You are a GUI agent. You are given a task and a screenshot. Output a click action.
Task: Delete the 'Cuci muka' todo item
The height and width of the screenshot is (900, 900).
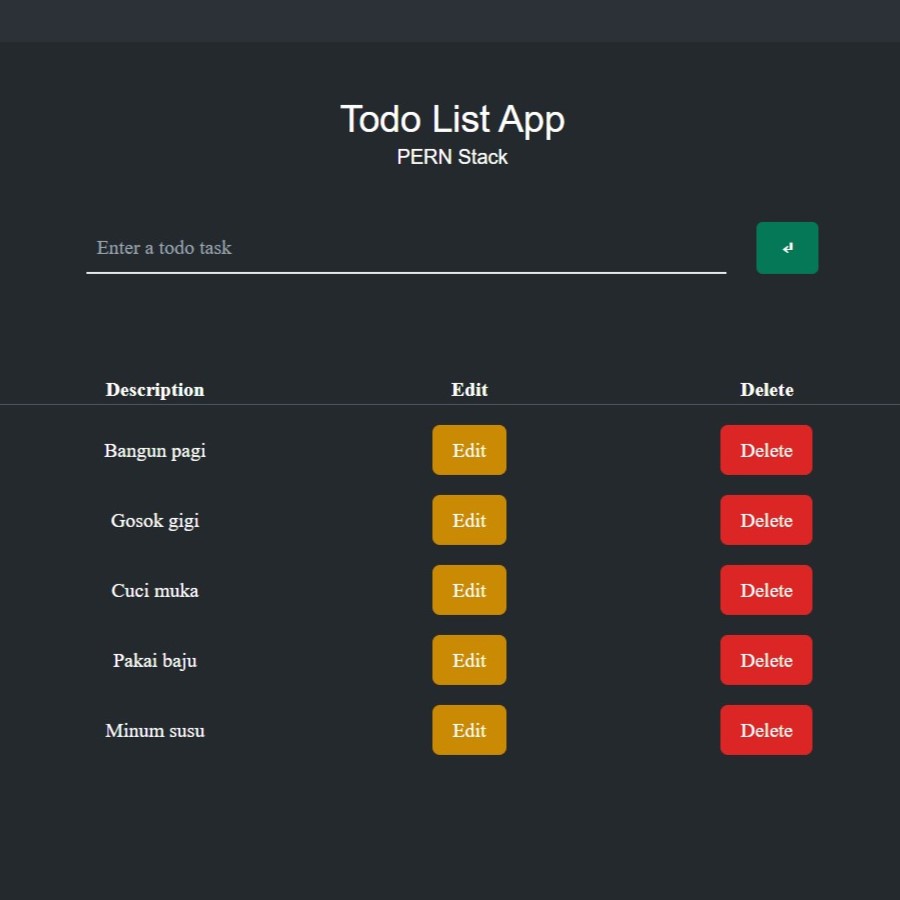click(x=766, y=590)
